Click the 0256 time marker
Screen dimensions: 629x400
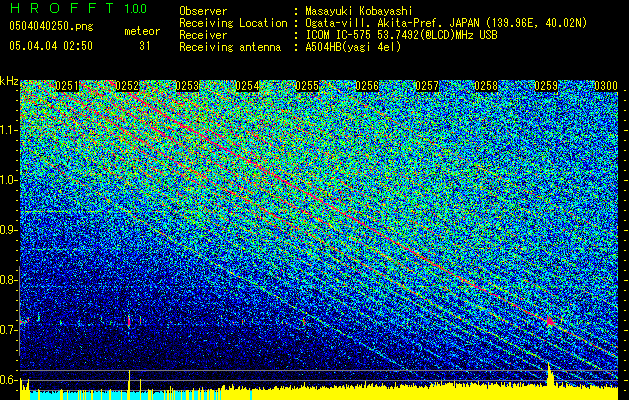pos(367,86)
